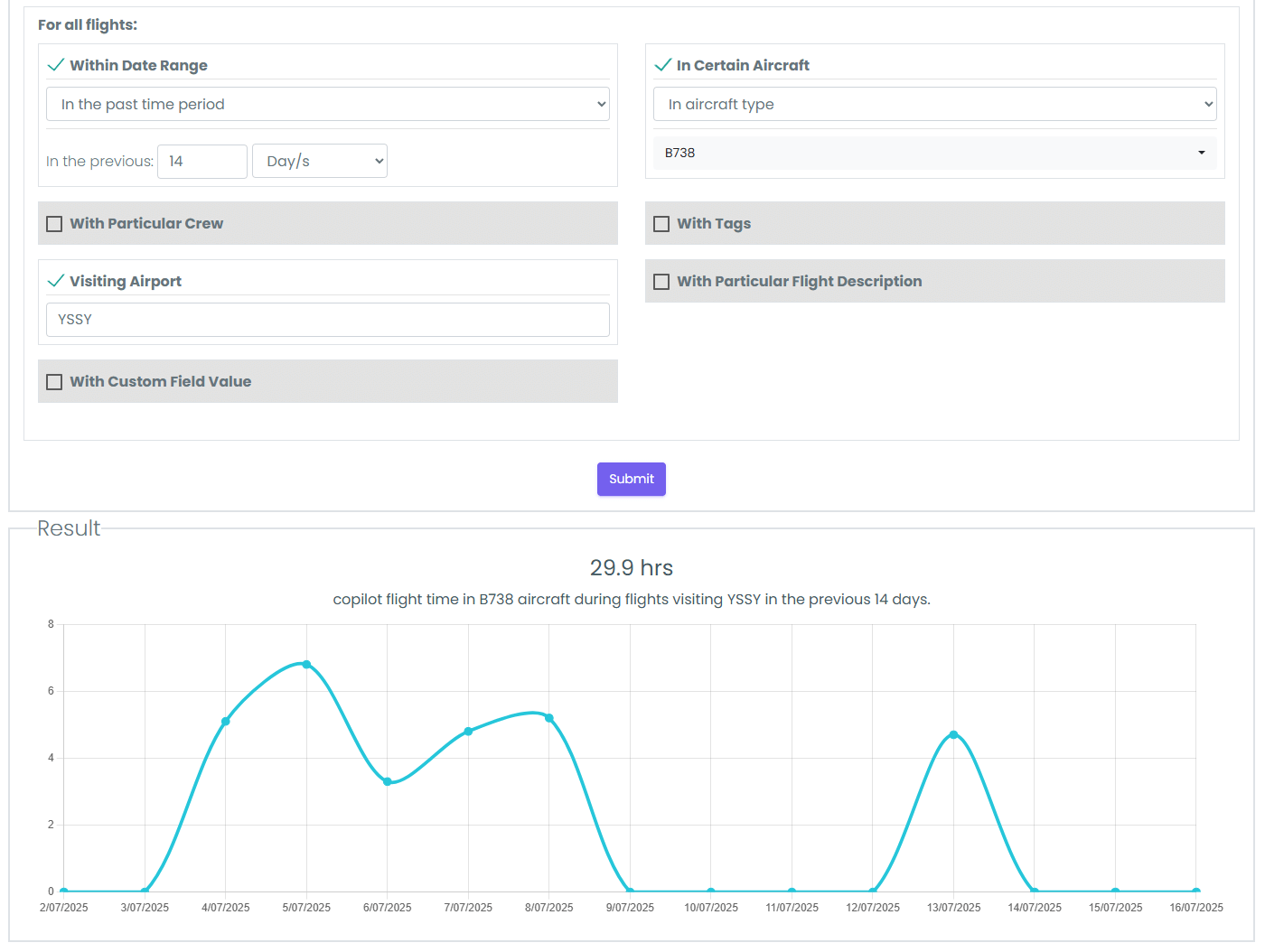Click the 6/07/2025 data point on chart

[388, 781]
